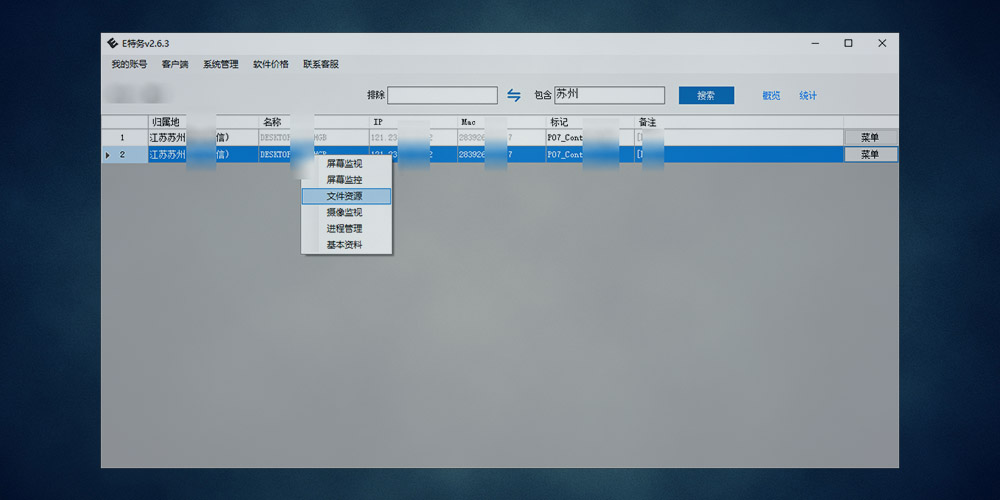Screen dimensions: 1000x500
Task: Click the swap arrows icon between filters
Action: 514,95
